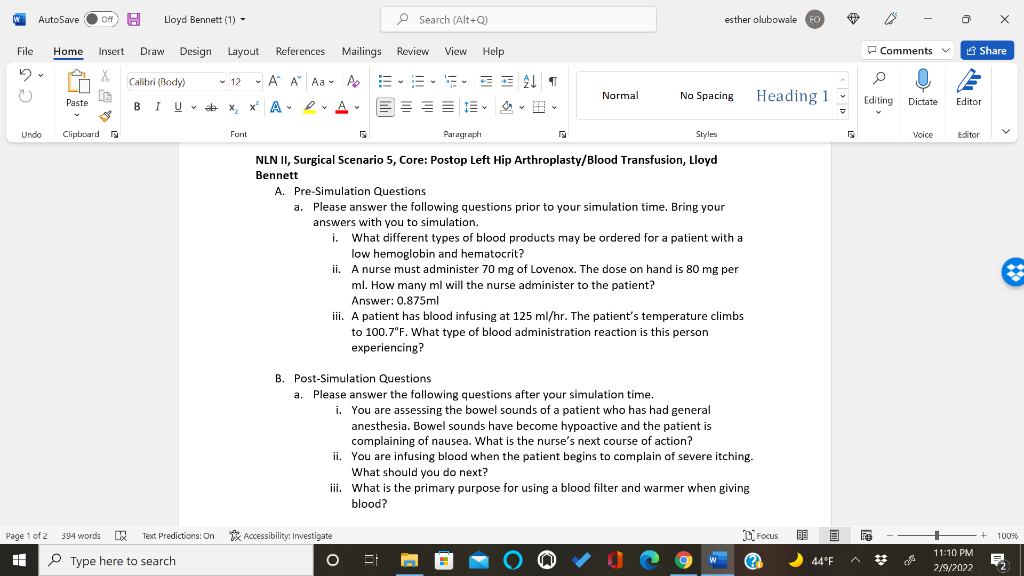
Task: Toggle Underline formatting
Action: (178, 107)
